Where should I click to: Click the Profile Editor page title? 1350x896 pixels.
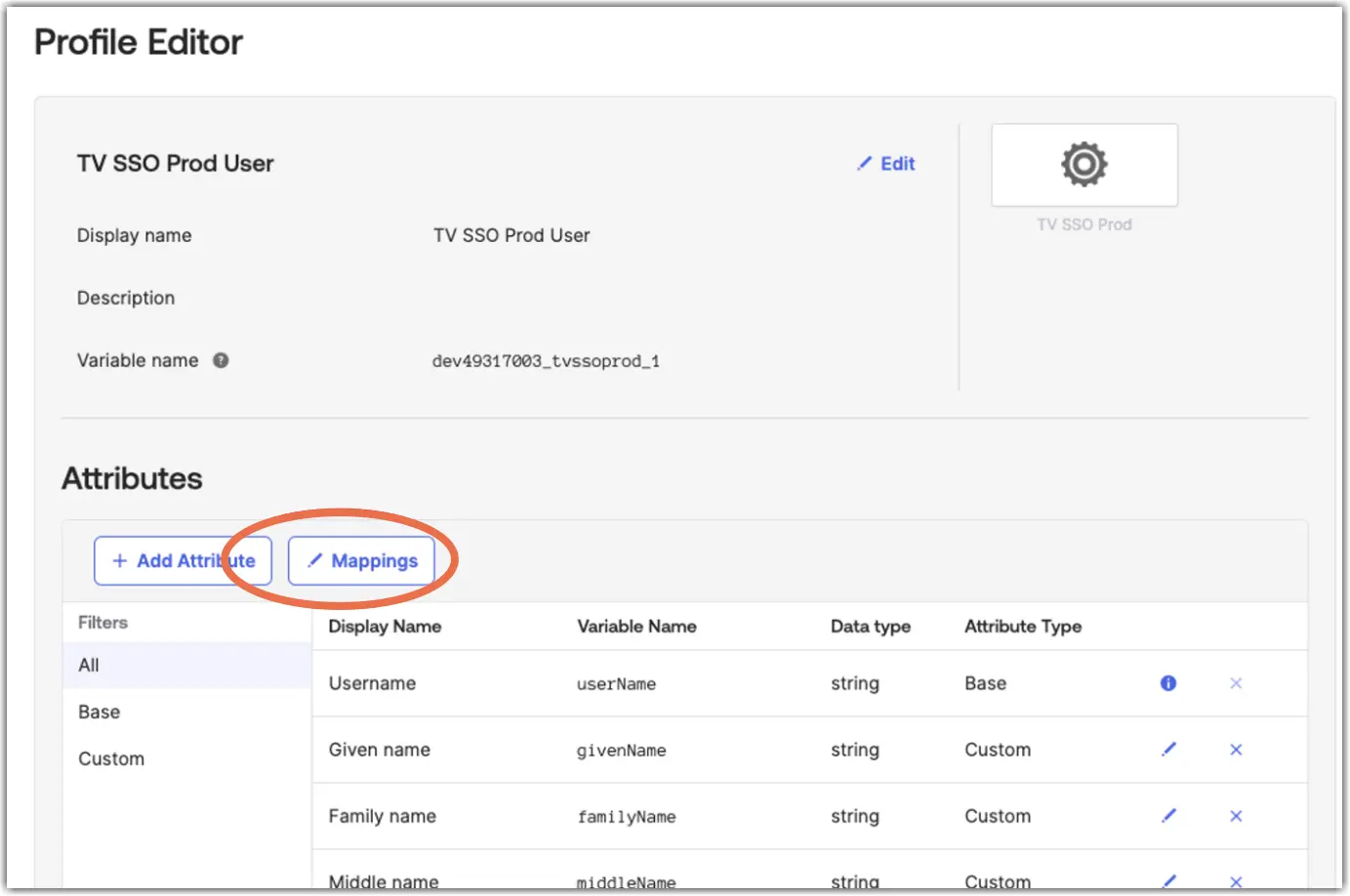(139, 42)
